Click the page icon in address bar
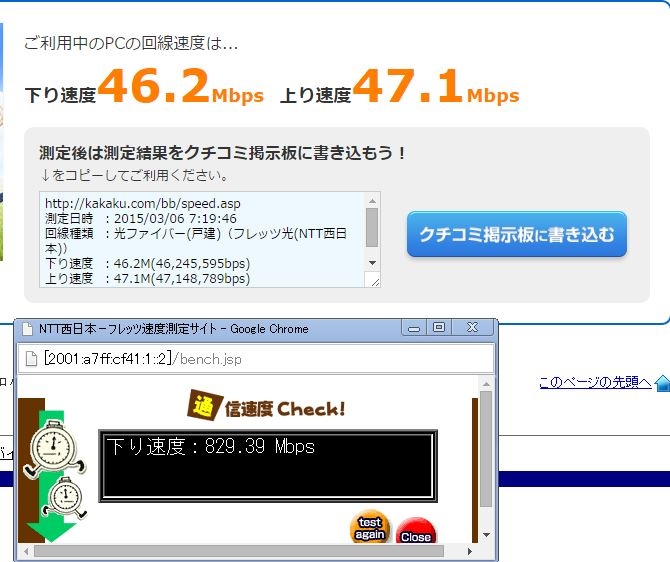The image size is (670, 562). (31, 359)
